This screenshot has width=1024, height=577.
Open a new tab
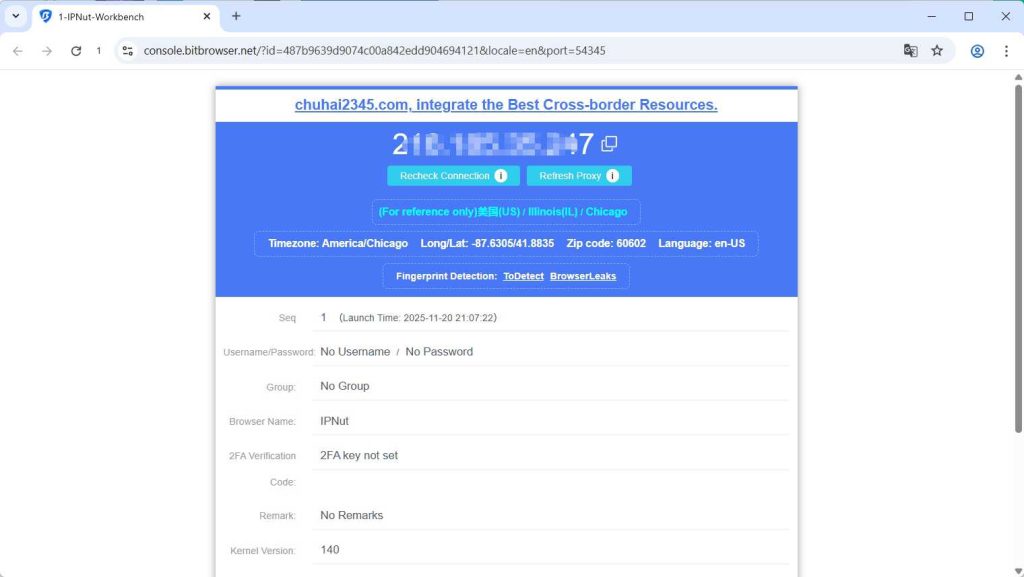[x=236, y=16]
